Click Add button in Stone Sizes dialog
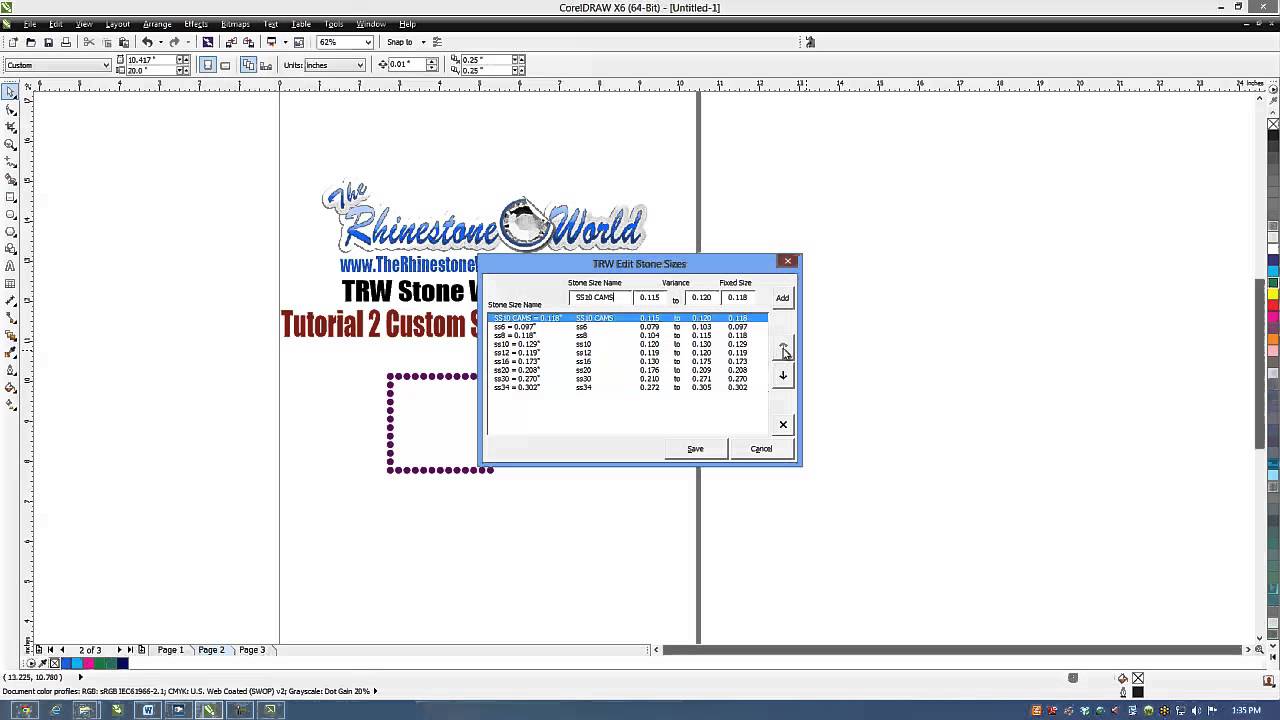 (782, 297)
